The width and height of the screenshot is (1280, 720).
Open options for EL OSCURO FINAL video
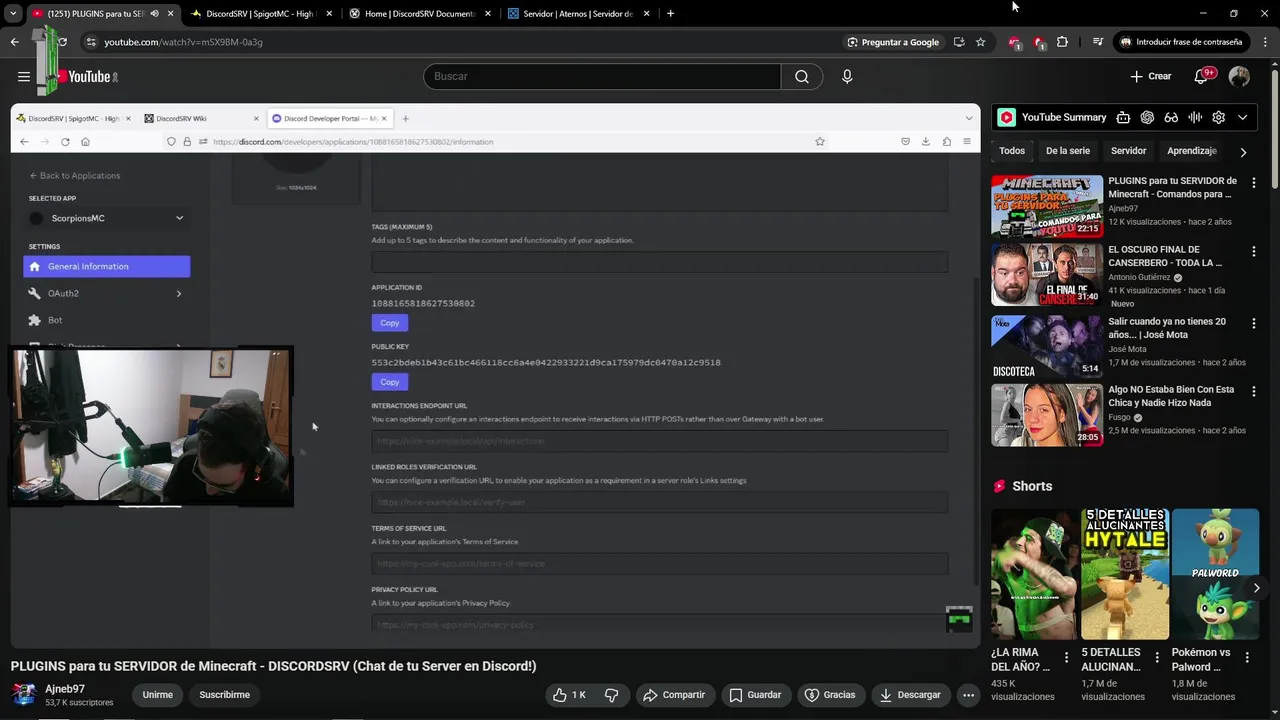click(1253, 251)
